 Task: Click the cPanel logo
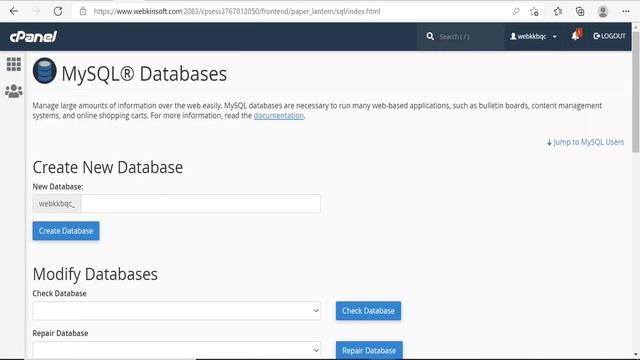tap(33, 37)
